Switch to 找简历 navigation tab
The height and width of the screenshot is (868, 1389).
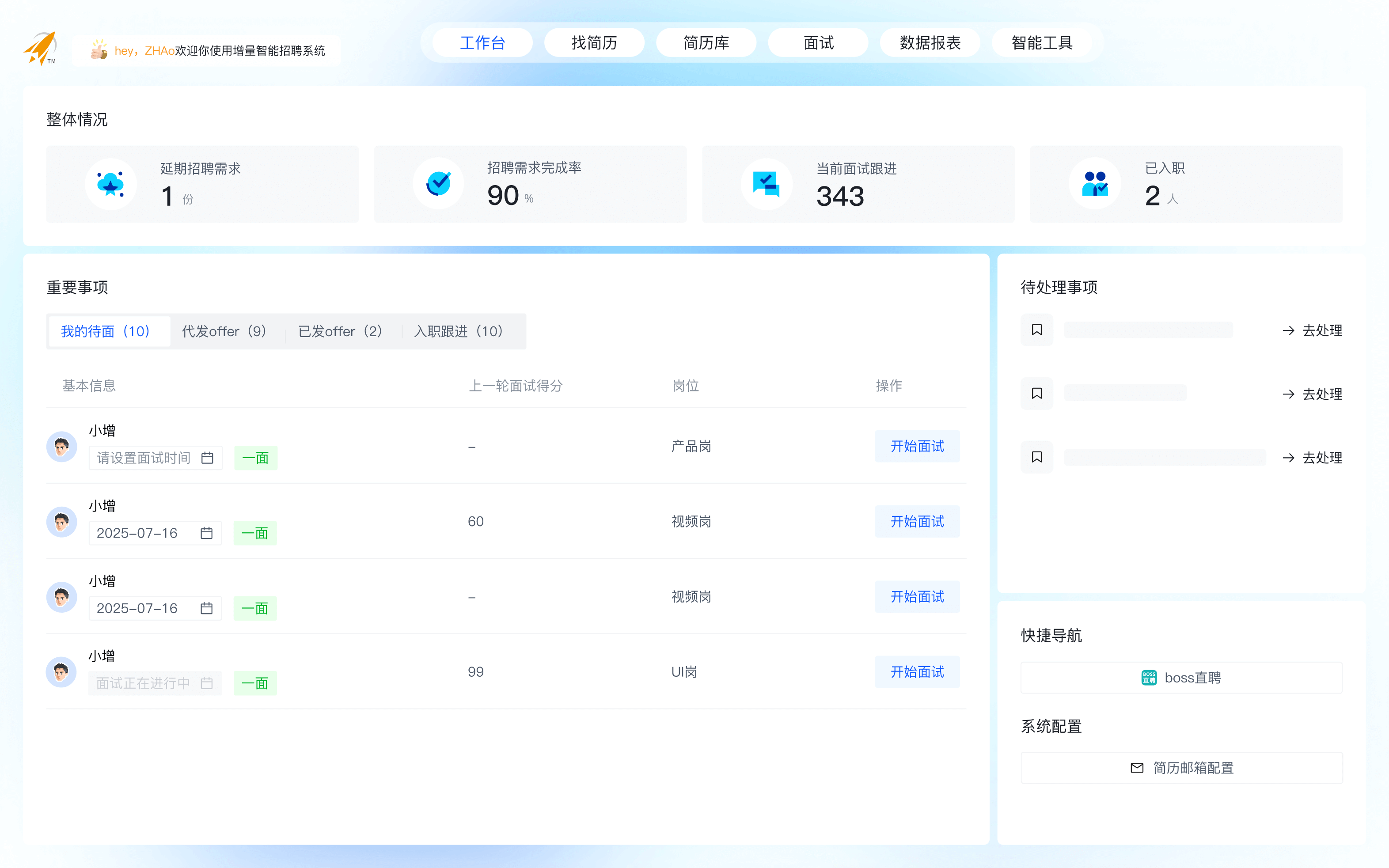[594, 43]
